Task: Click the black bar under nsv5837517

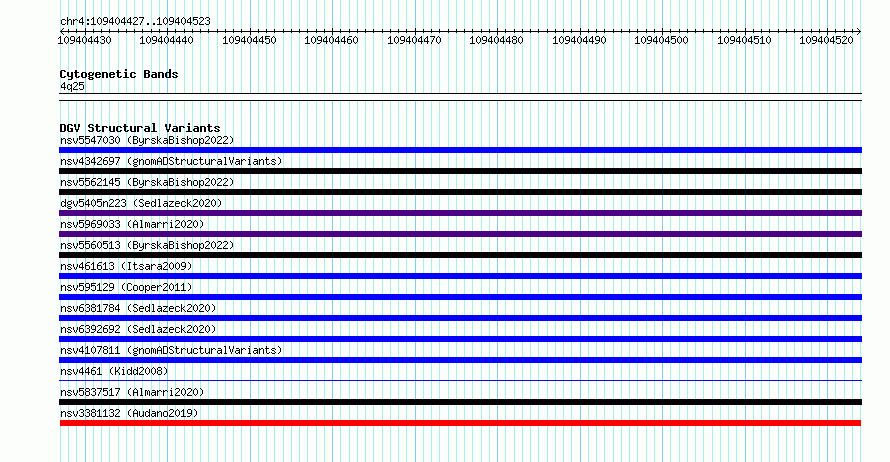Action: tap(460, 402)
